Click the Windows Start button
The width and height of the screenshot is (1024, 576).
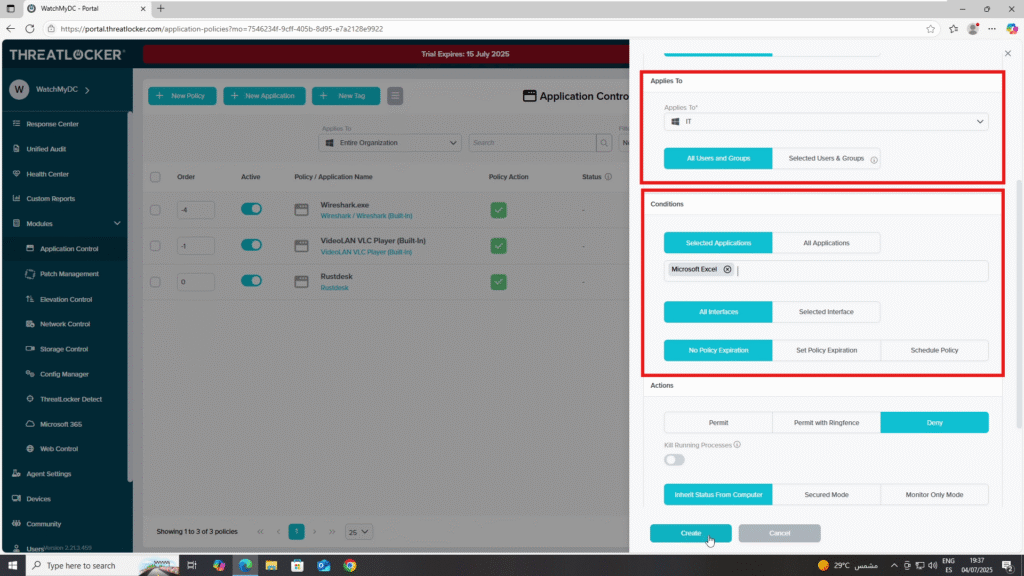[x=12, y=566]
